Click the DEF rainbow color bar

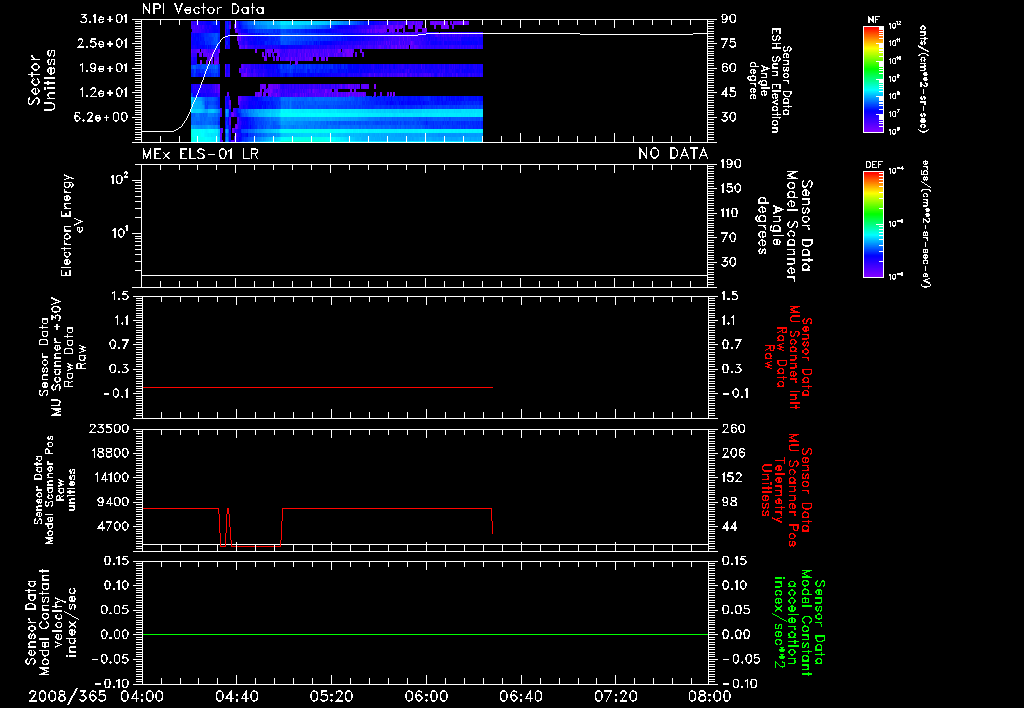point(873,224)
